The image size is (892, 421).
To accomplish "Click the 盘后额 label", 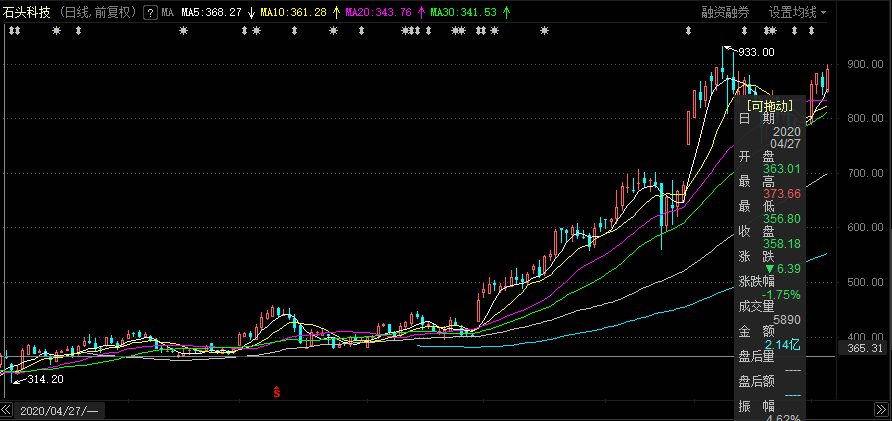I will [x=756, y=382].
